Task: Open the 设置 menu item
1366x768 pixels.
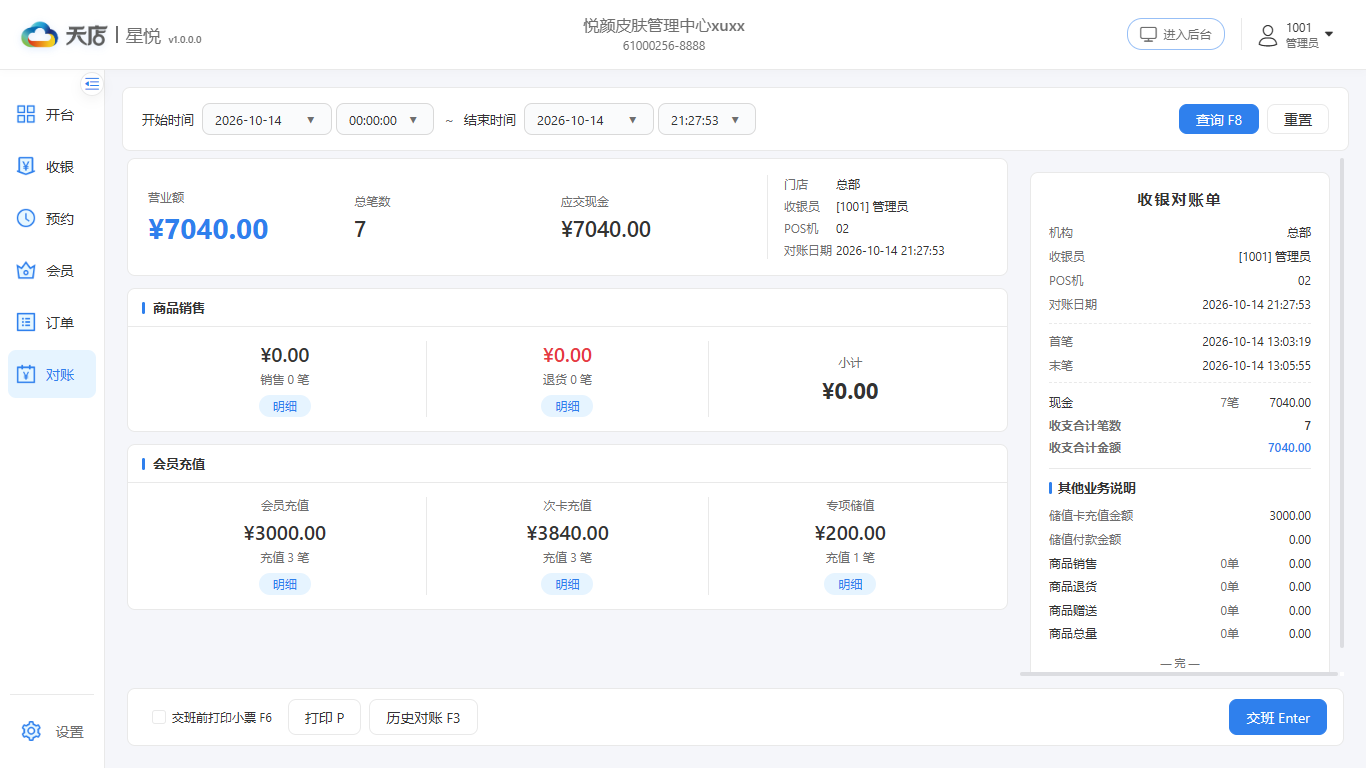Action: (52, 732)
